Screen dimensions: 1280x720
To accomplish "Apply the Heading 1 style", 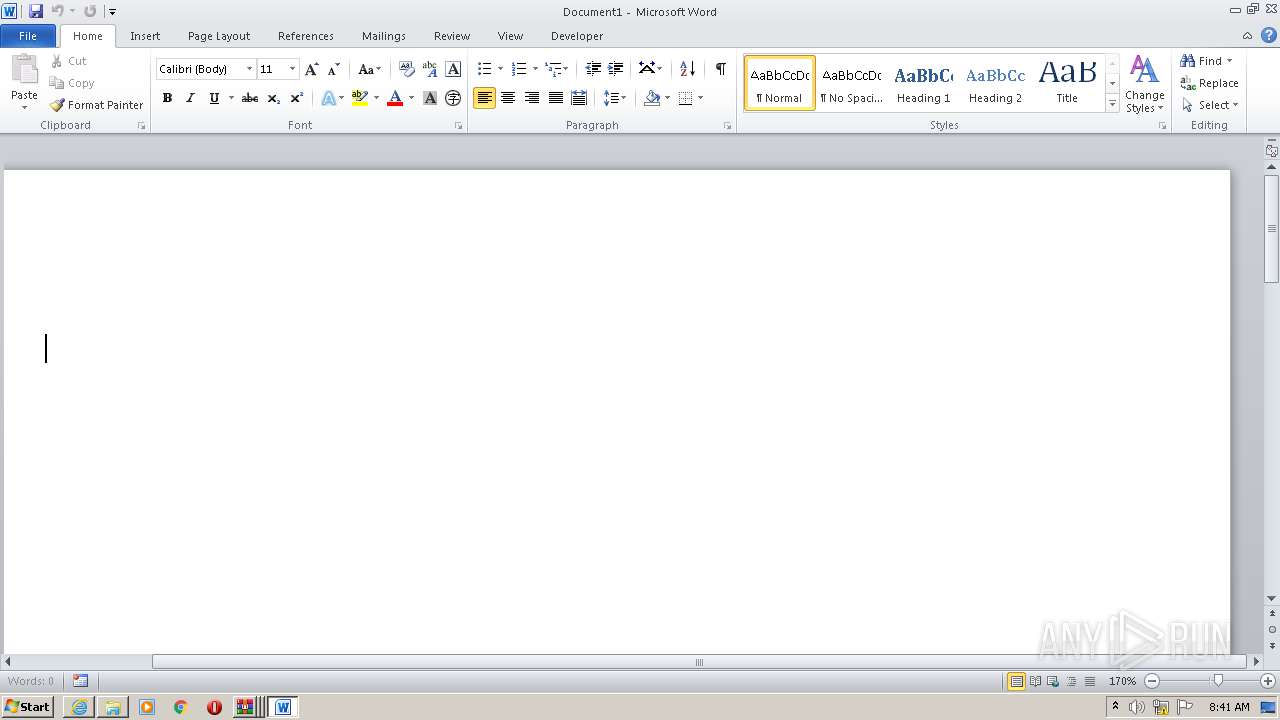I will coord(923,83).
